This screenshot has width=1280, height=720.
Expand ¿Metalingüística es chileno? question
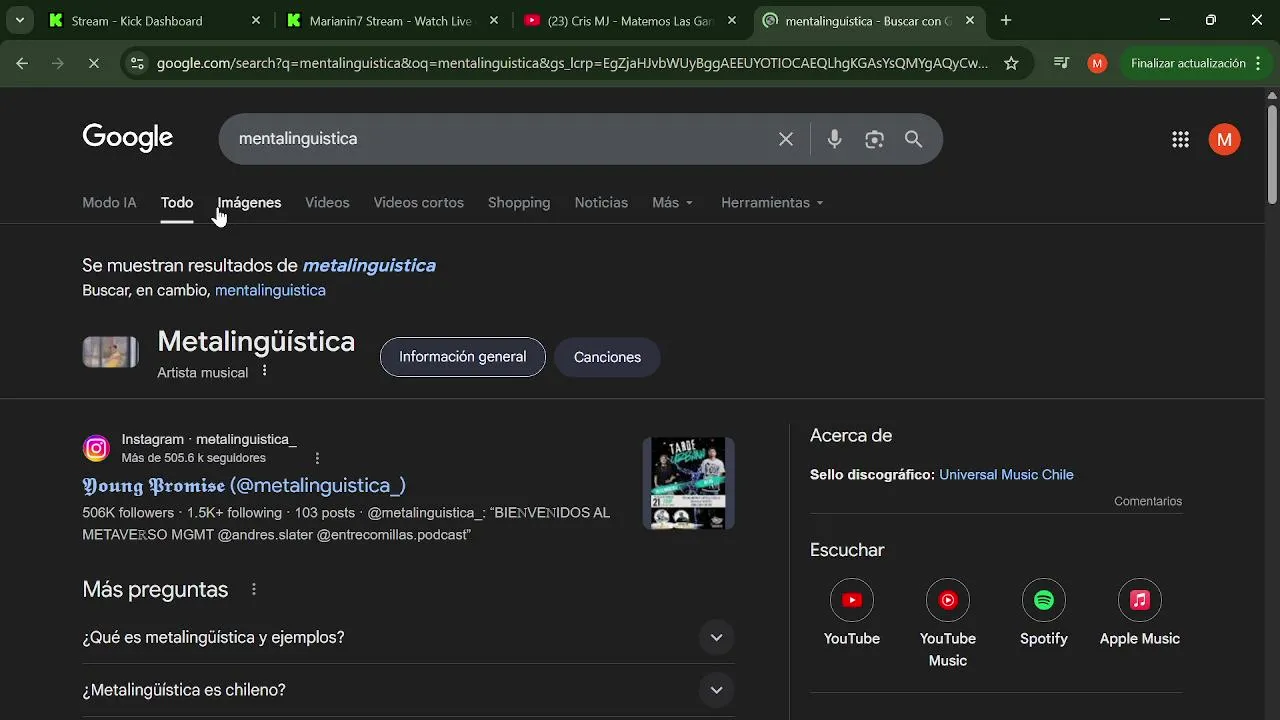coord(408,690)
